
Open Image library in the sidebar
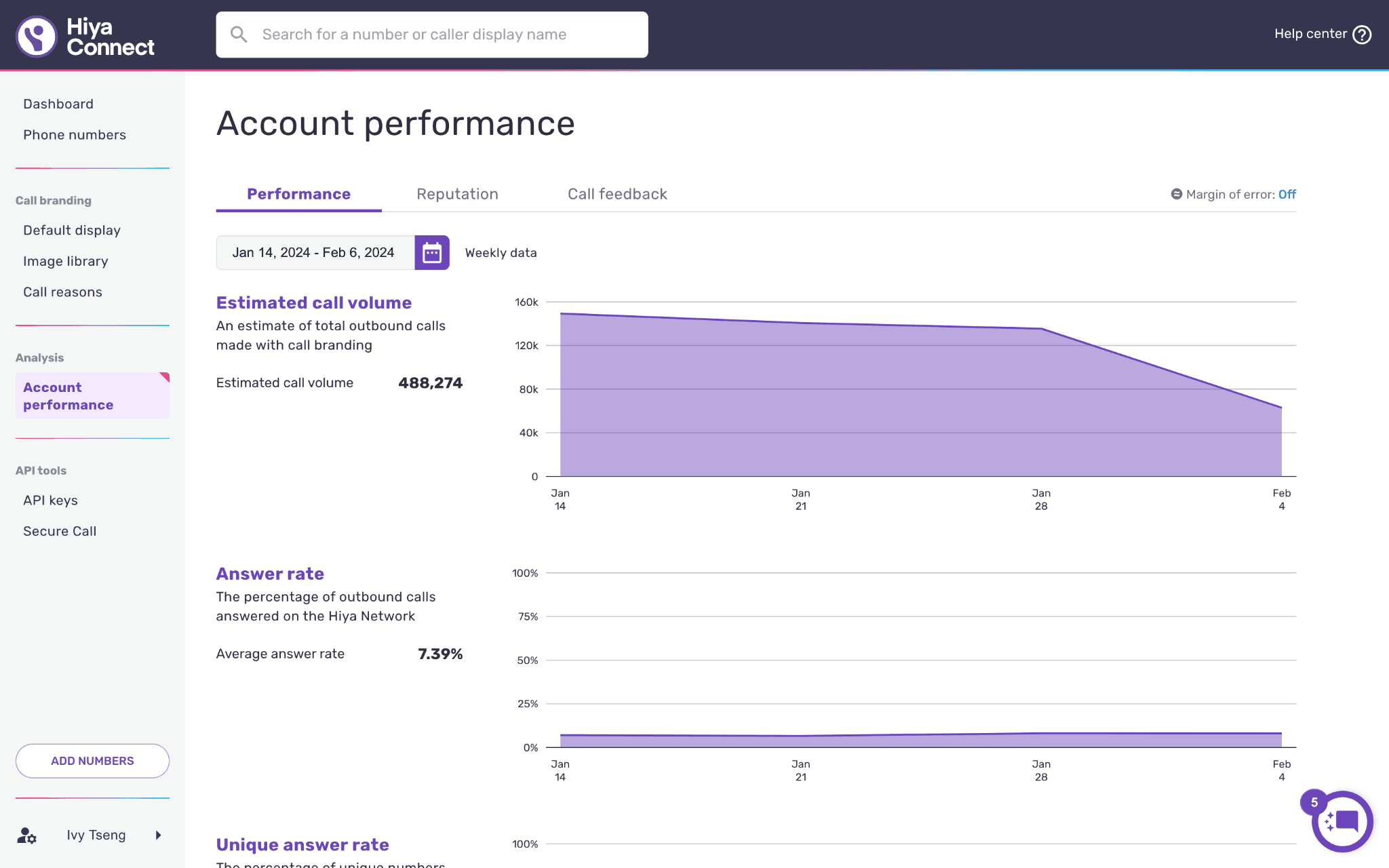point(66,262)
